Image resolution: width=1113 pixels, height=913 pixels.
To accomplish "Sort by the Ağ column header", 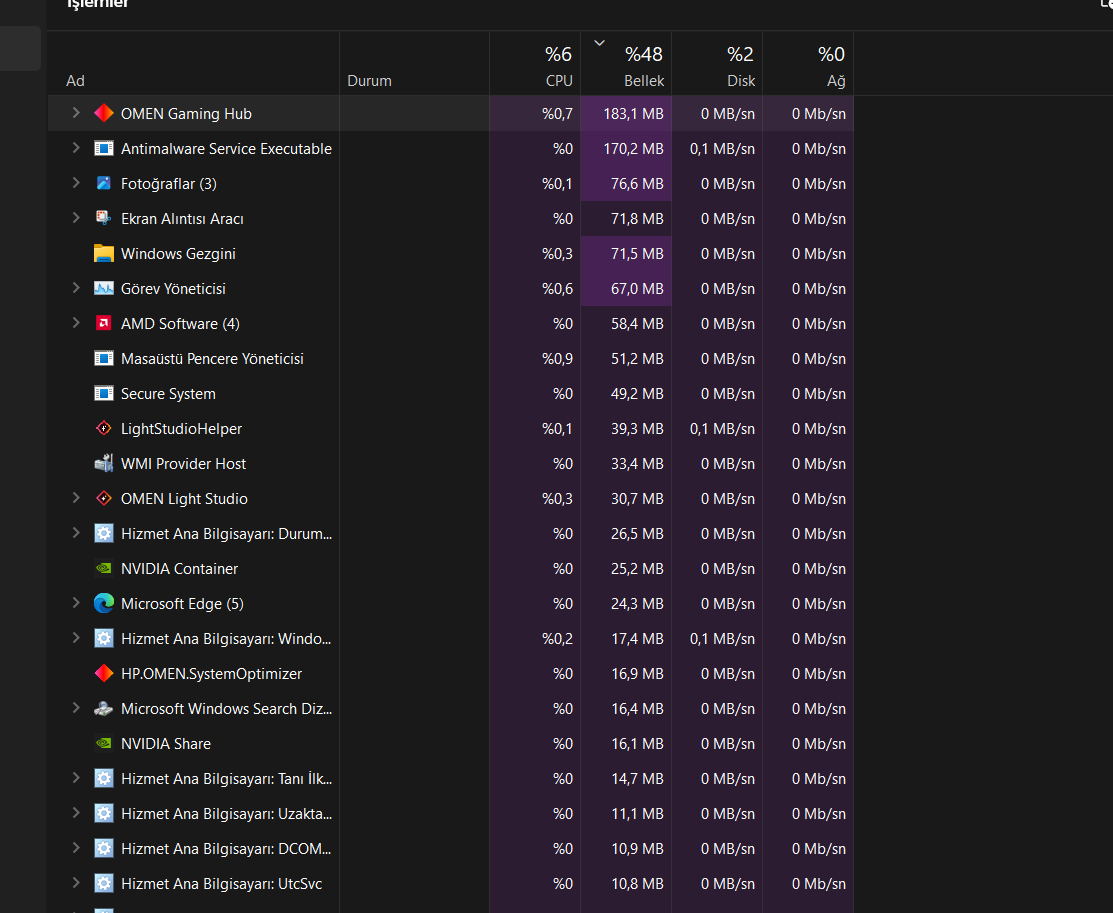I will pos(808,63).
